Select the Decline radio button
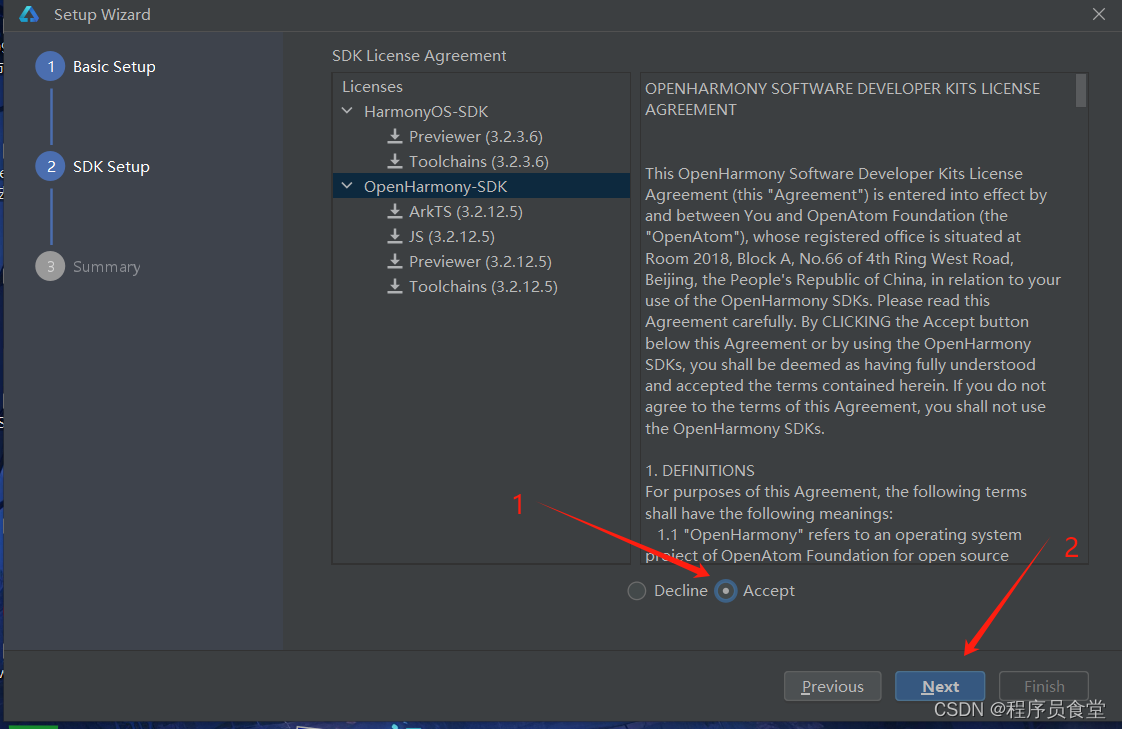 click(x=636, y=591)
